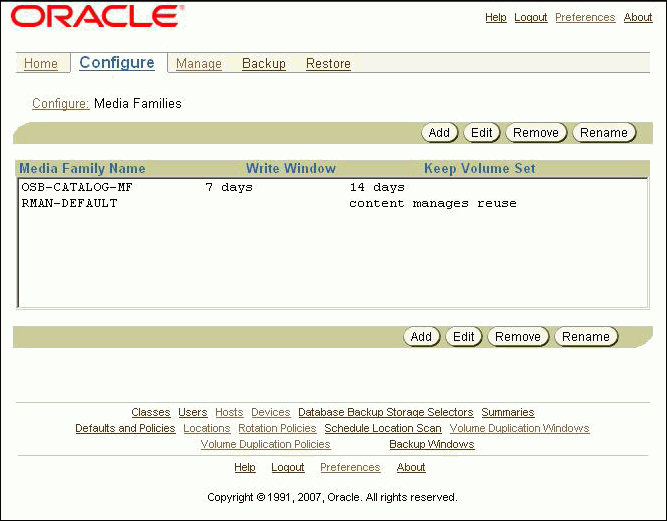Open the Rotation Policies link
667x521 pixels.
(277, 428)
